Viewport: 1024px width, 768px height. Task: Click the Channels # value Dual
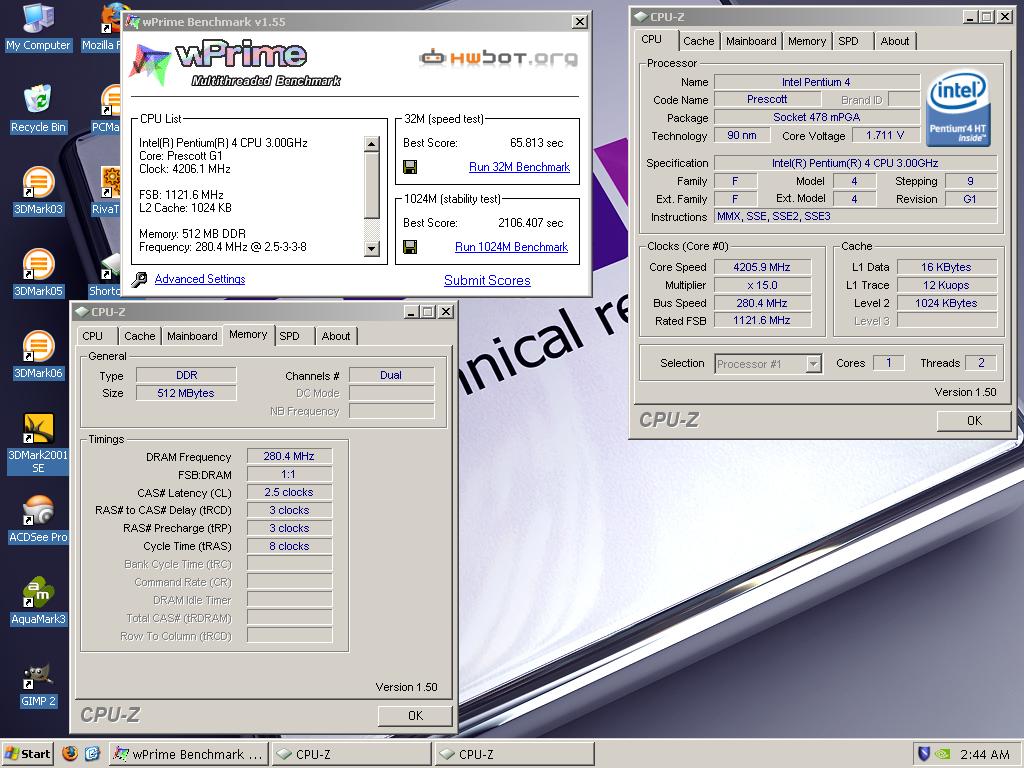click(x=391, y=375)
